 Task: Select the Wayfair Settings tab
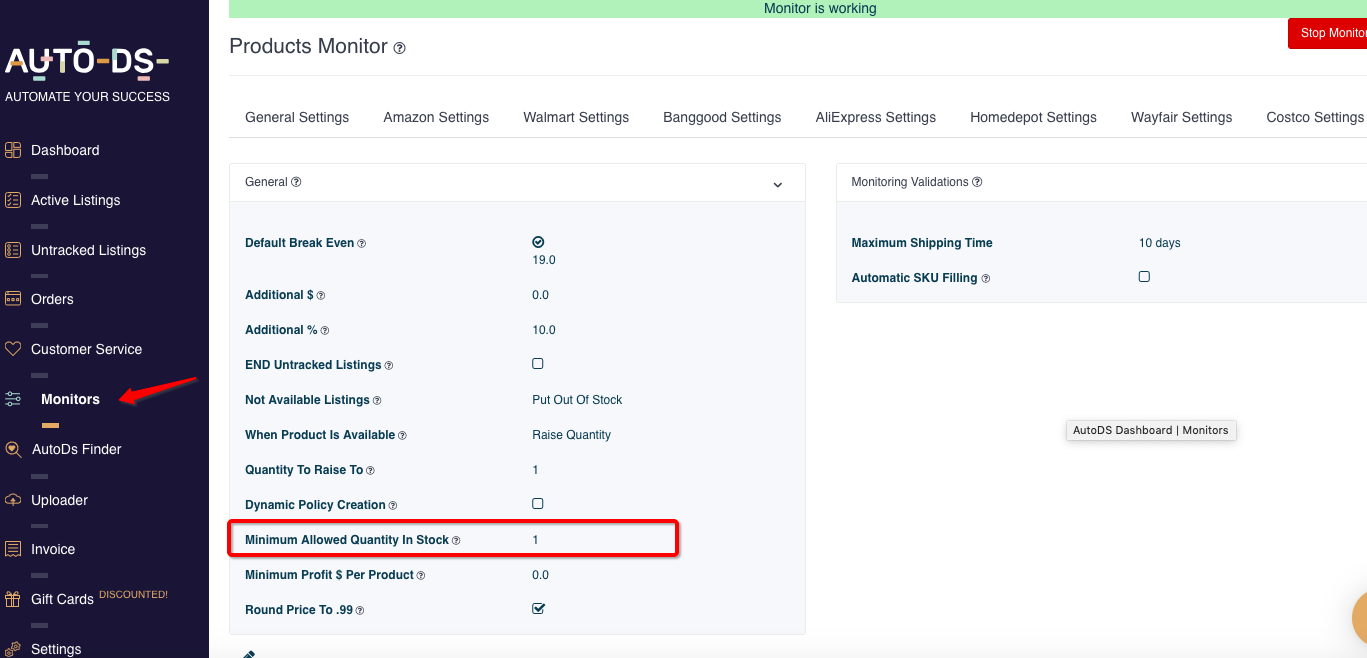point(1181,117)
